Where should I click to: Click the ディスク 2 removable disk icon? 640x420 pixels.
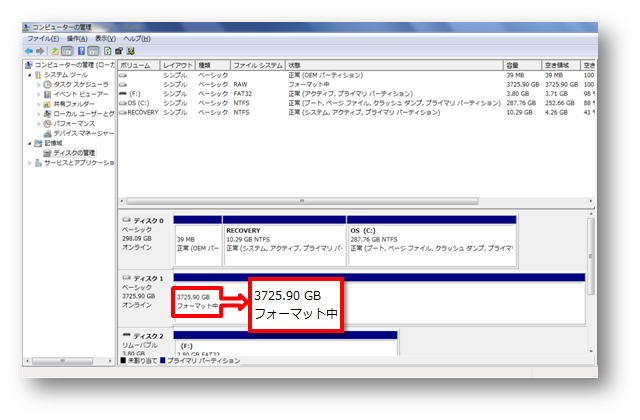(127, 335)
